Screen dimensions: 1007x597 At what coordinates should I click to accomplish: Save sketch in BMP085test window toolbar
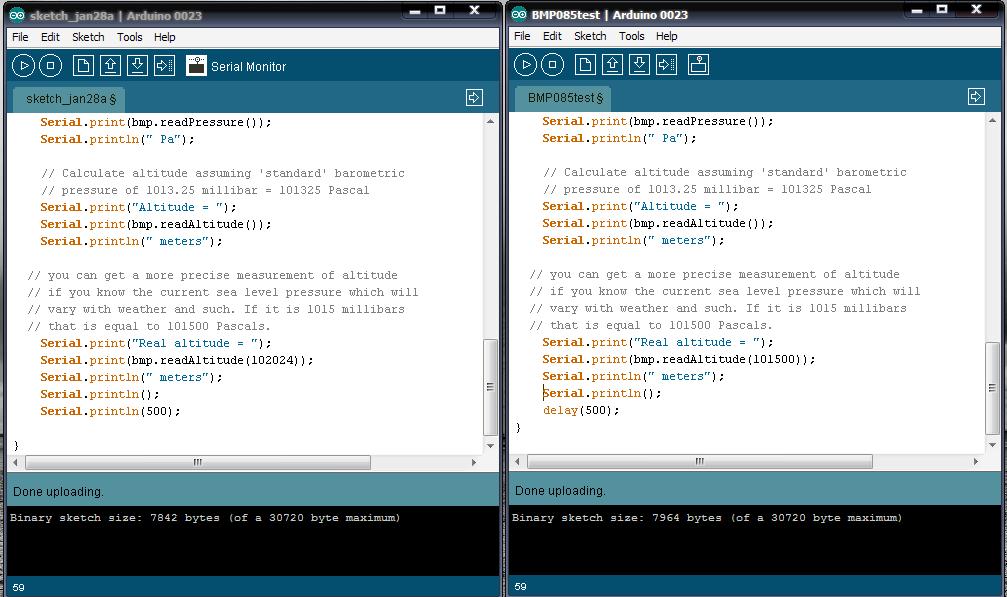639,64
